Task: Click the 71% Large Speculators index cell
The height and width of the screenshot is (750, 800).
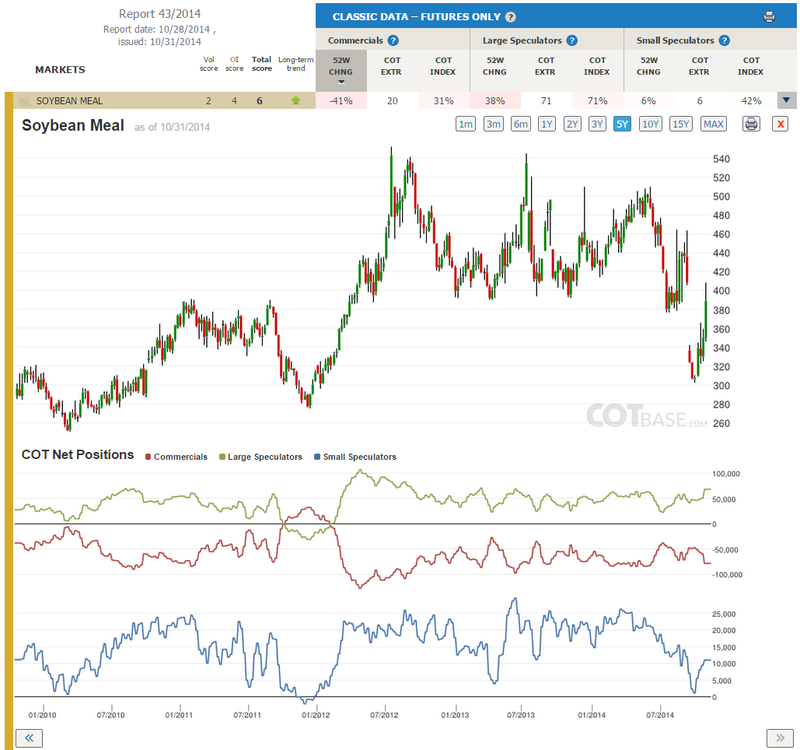Action: pos(597,101)
